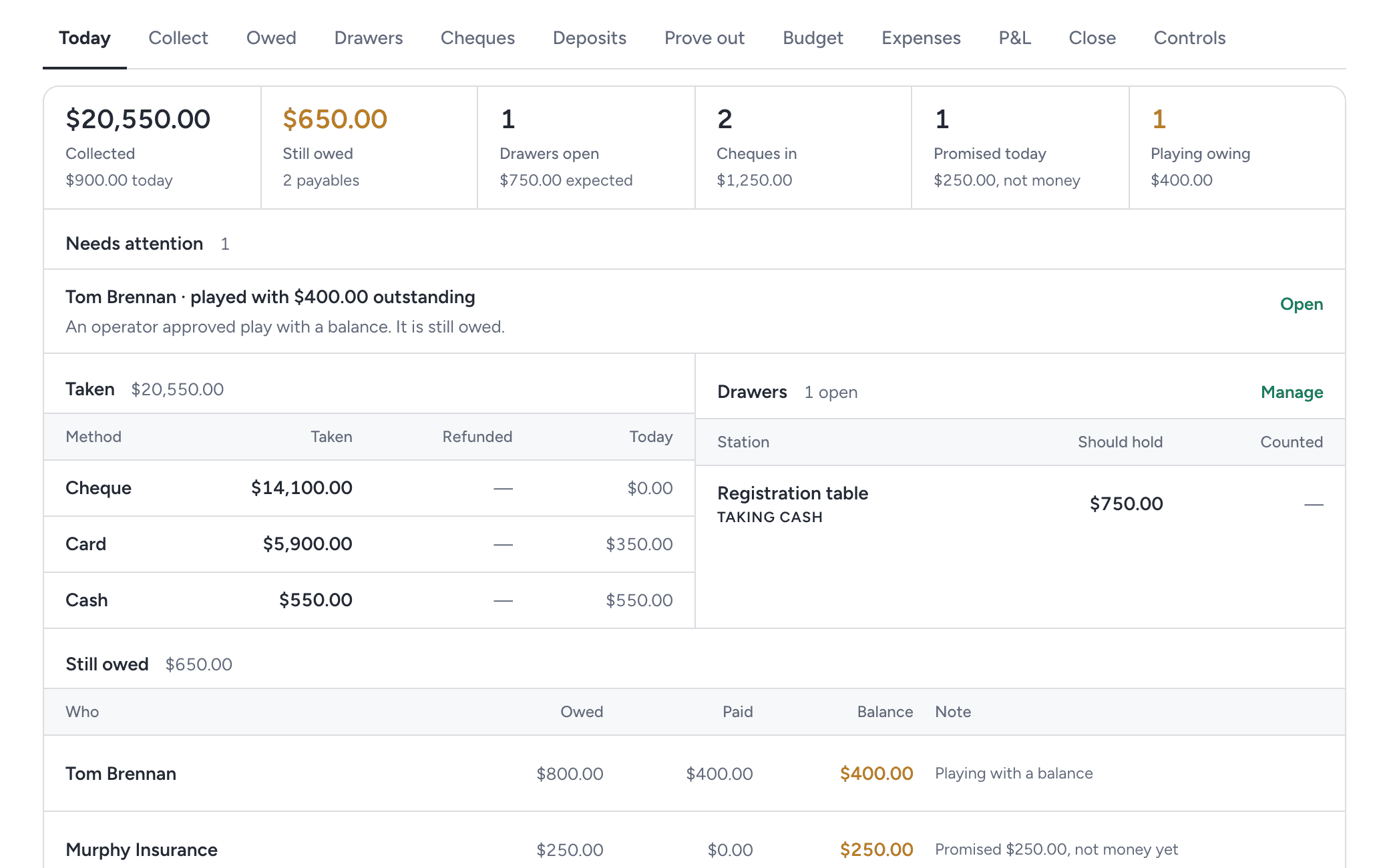1389x868 pixels.
Task: Open the Controls tab
Action: click(x=1190, y=38)
